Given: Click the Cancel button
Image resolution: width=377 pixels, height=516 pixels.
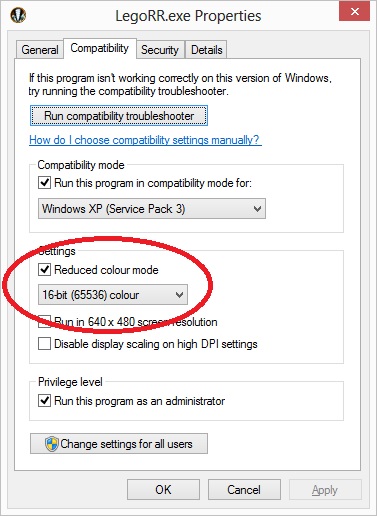Looking at the screenshot, I should [244, 490].
